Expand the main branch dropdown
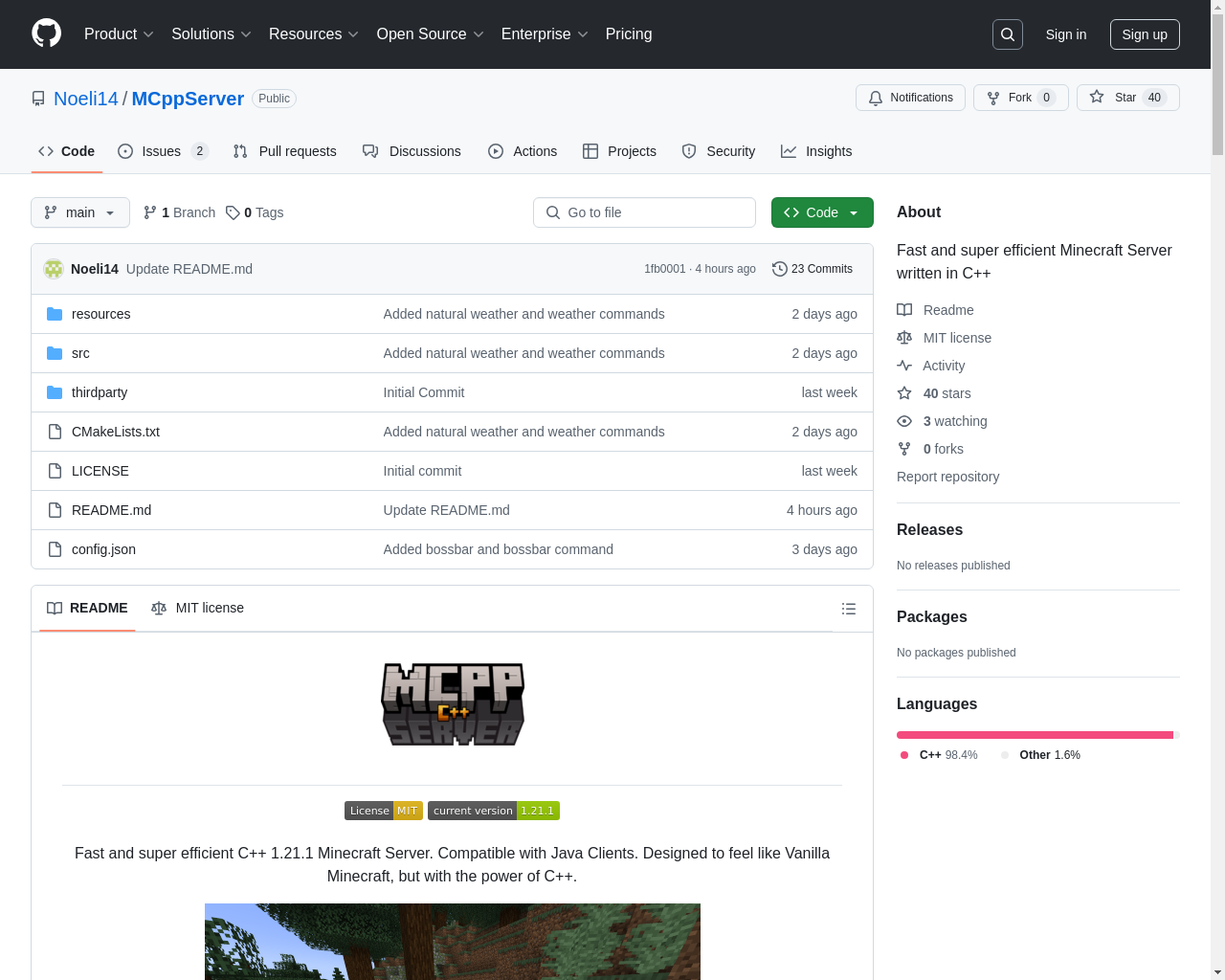1225x980 pixels. (x=80, y=212)
